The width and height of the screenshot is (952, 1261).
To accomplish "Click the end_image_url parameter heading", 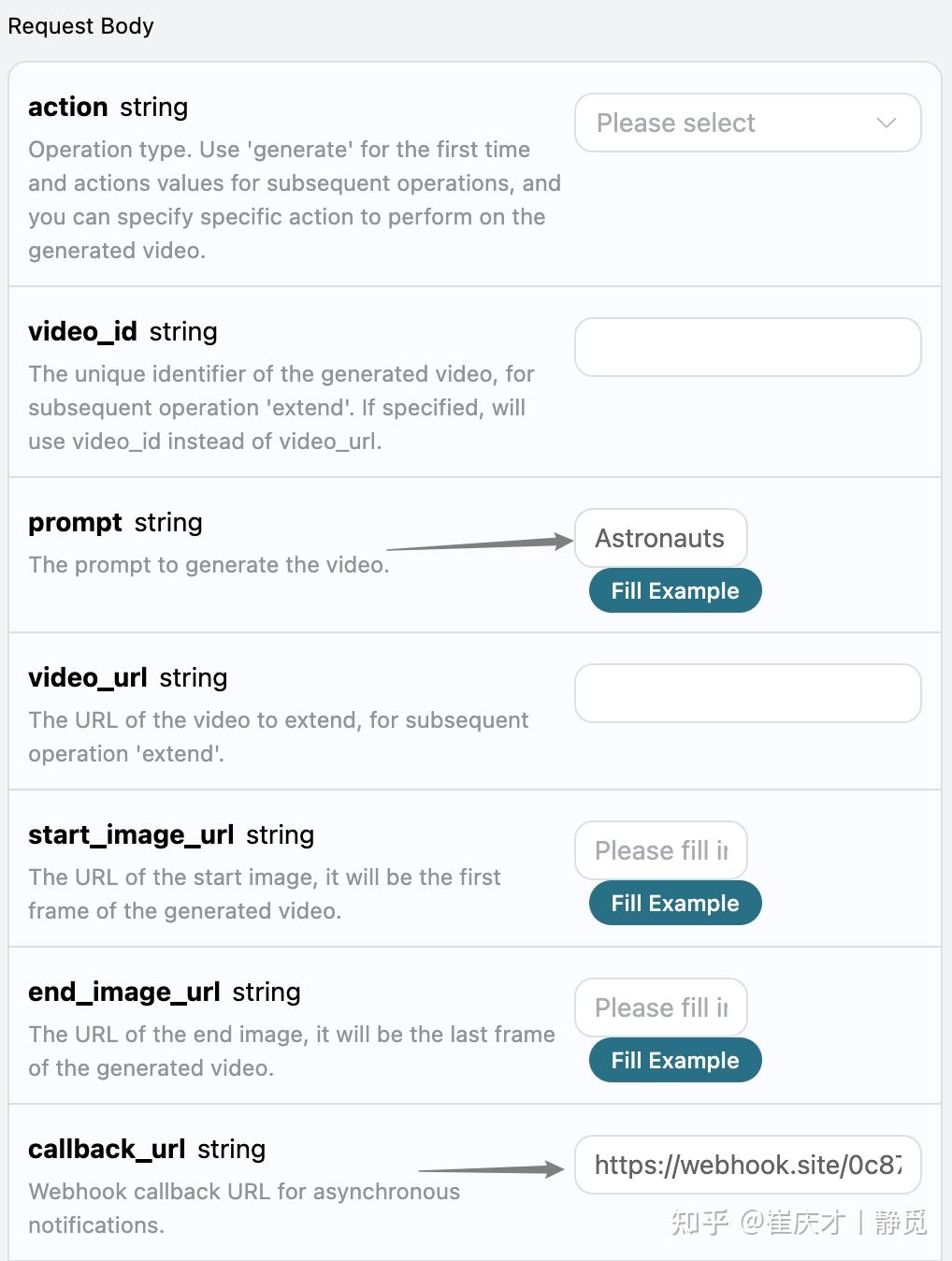I will click(x=123, y=992).
